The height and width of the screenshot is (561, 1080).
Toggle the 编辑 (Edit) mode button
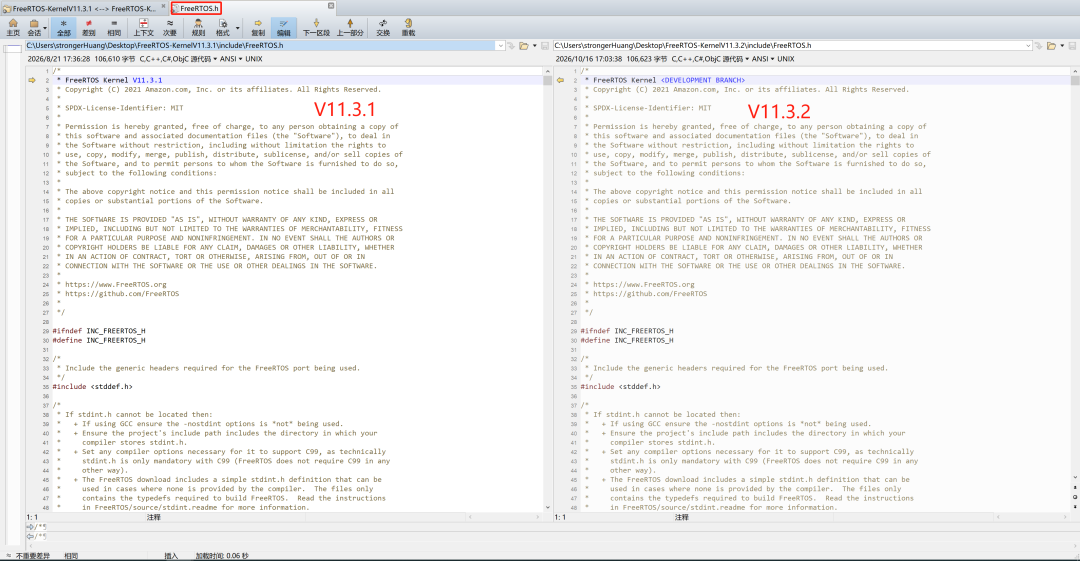pyautogui.click(x=283, y=28)
